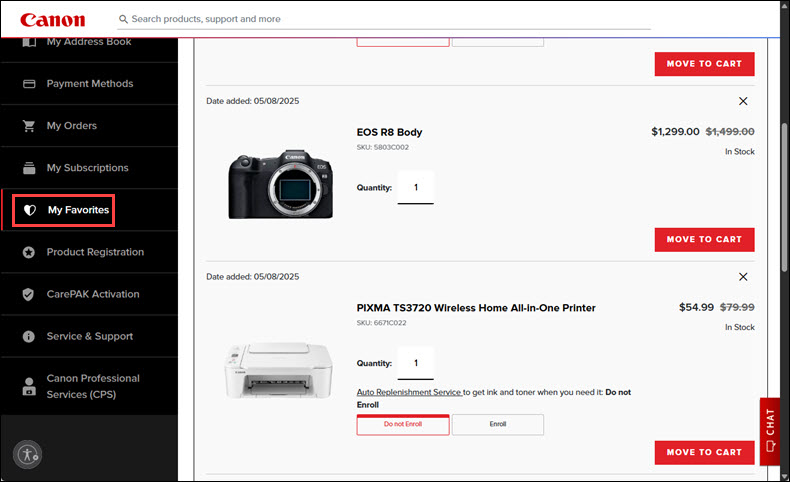Click the Payment Methods card icon
This screenshot has width=790, height=482.
tap(29, 84)
